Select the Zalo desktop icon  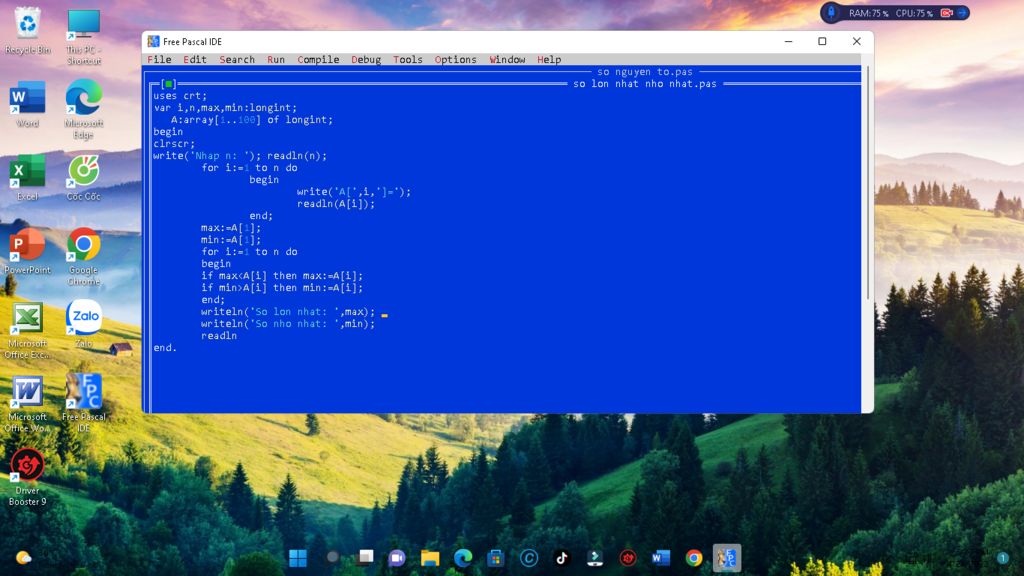(84, 324)
